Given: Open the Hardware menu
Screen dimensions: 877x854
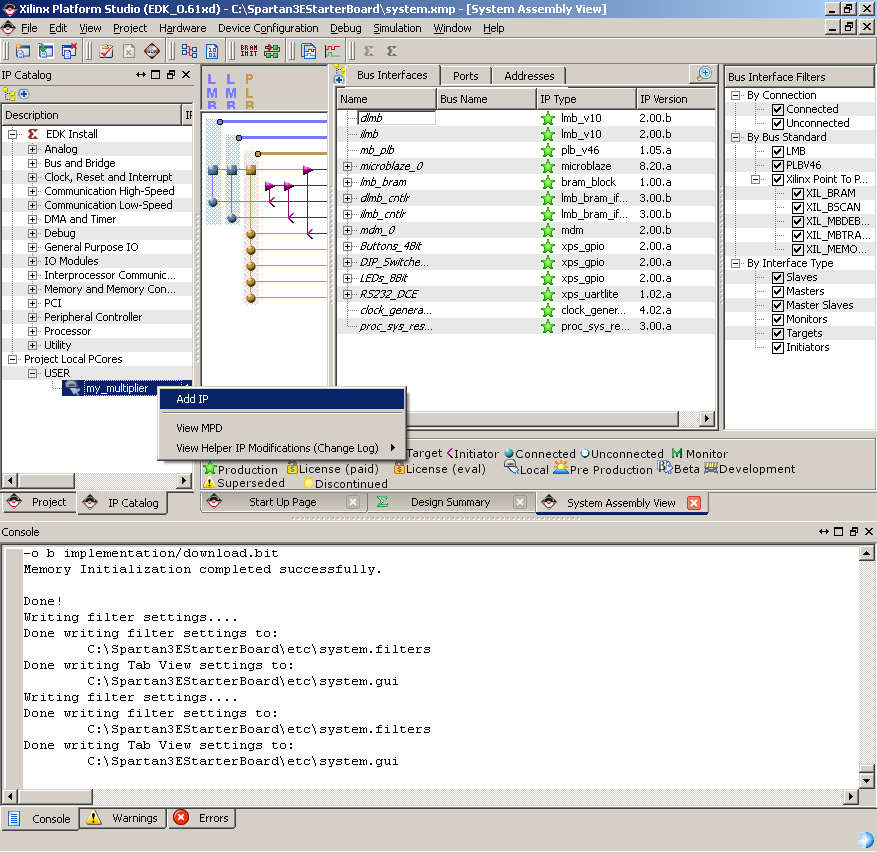Looking at the screenshot, I should pos(182,28).
